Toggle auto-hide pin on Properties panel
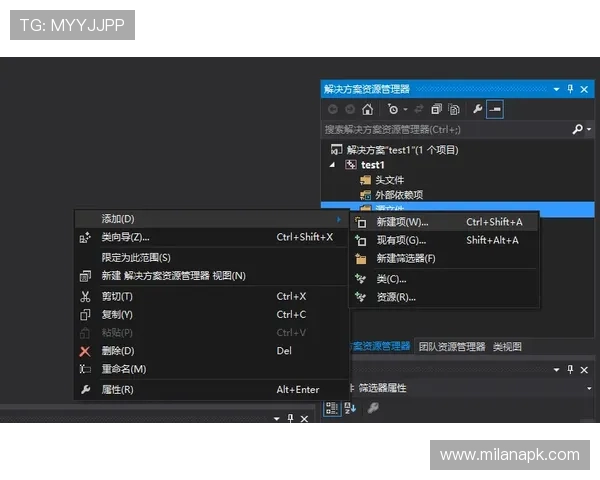Image resolution: width=600 pixels, height=480 pixels. 570,370
